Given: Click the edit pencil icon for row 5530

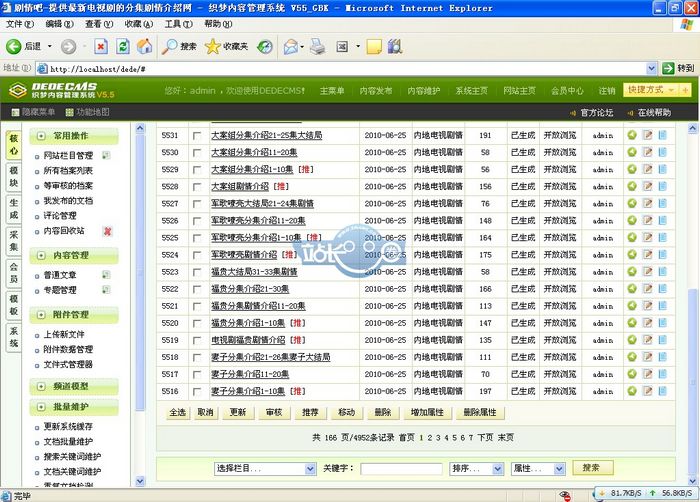Looking at the screenshot, I should click(x=647, y=152).
